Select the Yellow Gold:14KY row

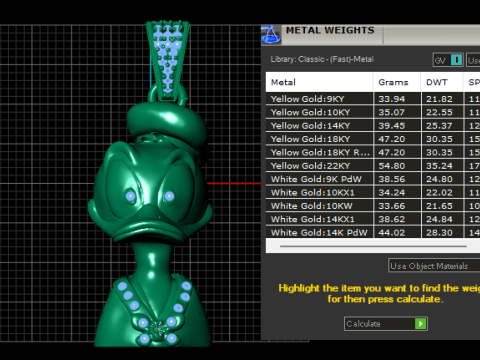(x=373, y=126)
